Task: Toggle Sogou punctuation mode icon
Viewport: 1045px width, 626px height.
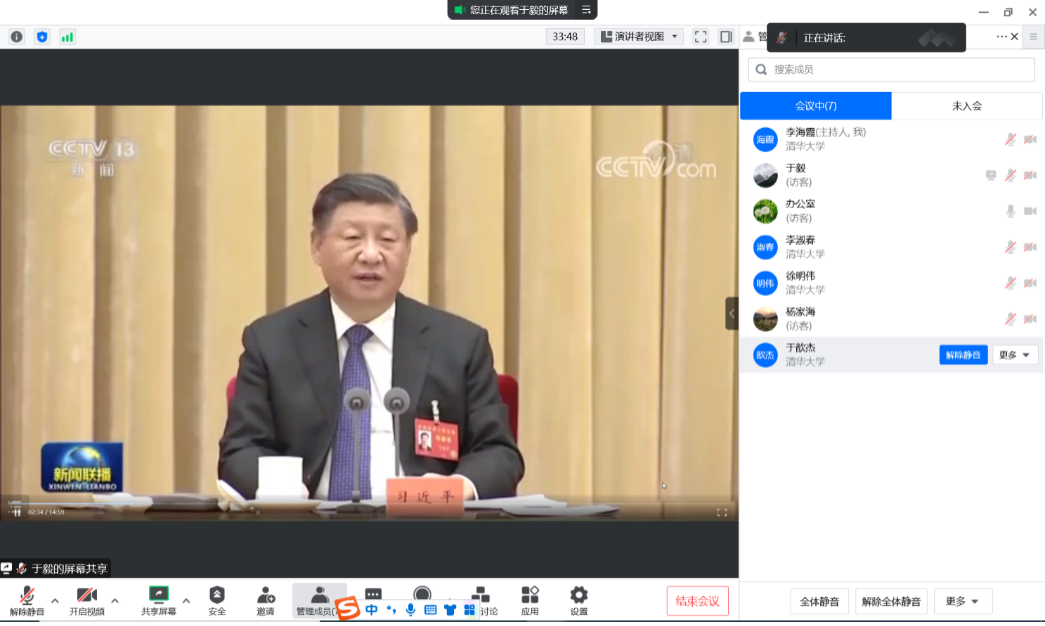Action: [391, 610]
